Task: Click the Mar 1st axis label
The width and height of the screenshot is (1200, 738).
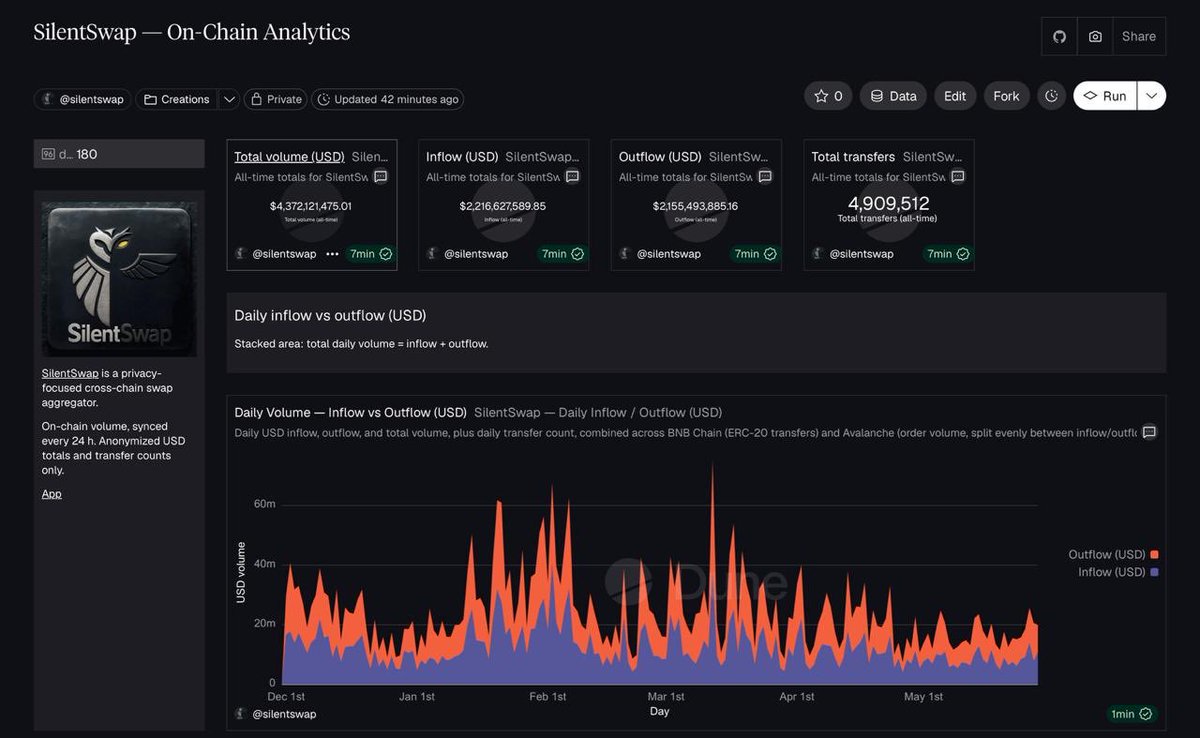Action: click(666, 696)
